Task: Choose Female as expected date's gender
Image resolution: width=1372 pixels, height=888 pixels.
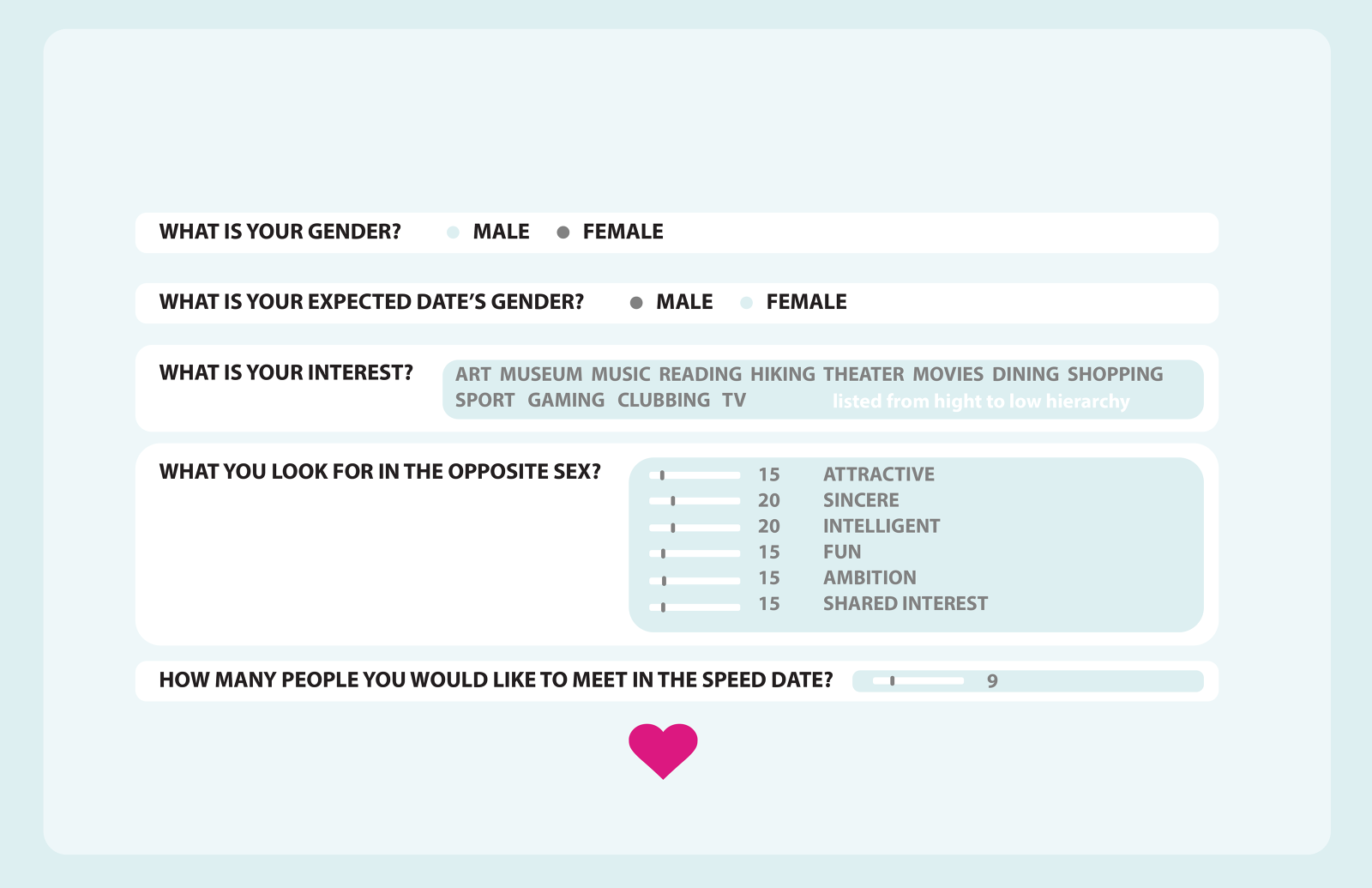Action: [x=747, y=303]
